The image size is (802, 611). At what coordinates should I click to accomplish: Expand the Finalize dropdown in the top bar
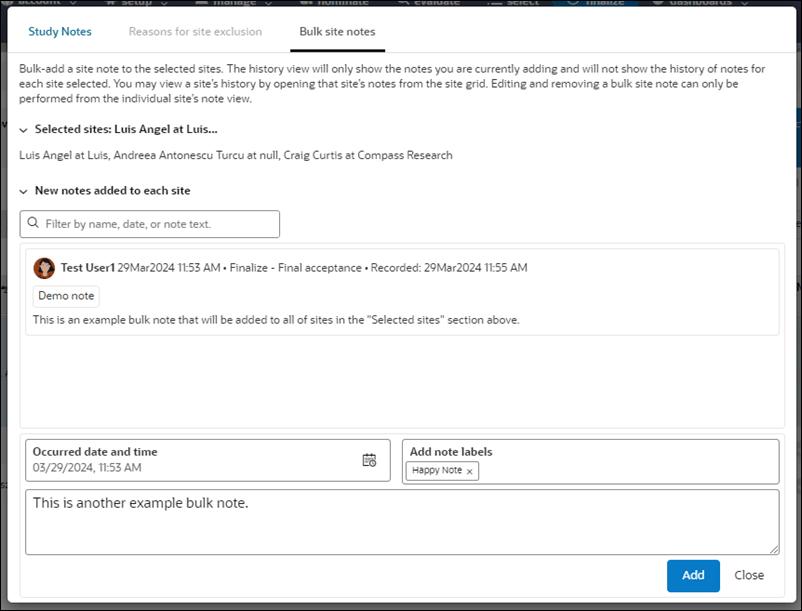pos(601,4)
